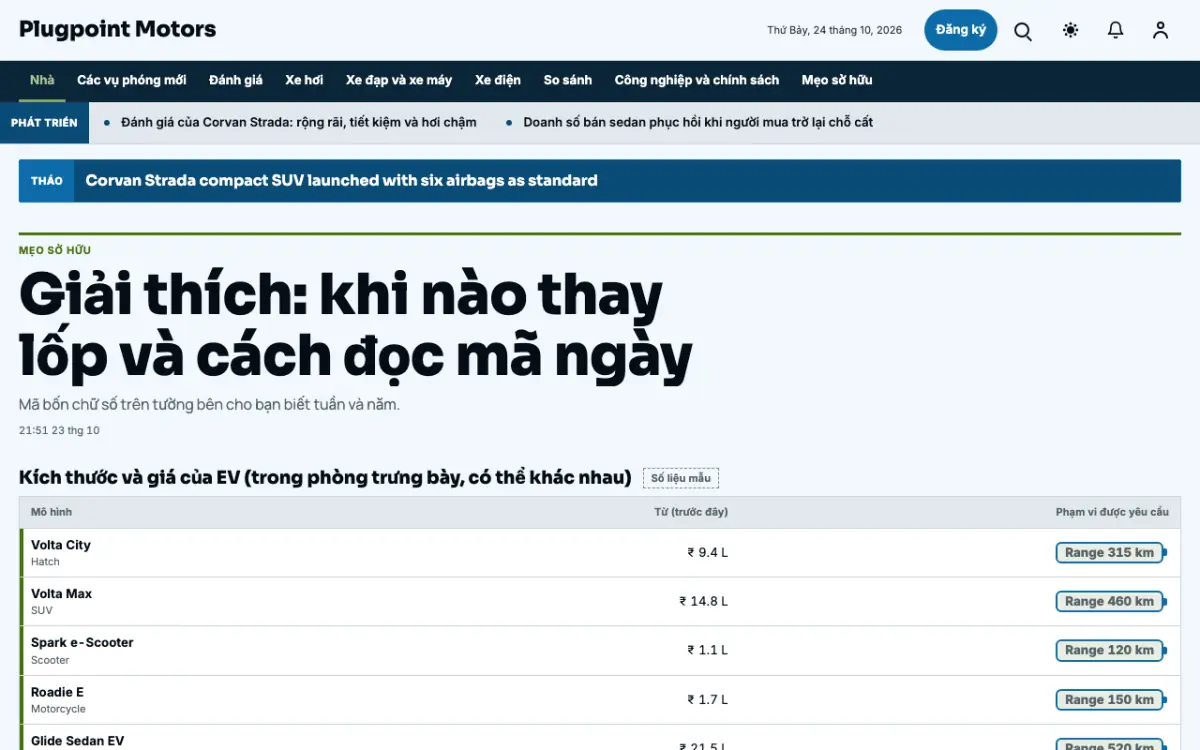Open notifications bell icon
The image size is (1200, 750).
click(1116, 31)
